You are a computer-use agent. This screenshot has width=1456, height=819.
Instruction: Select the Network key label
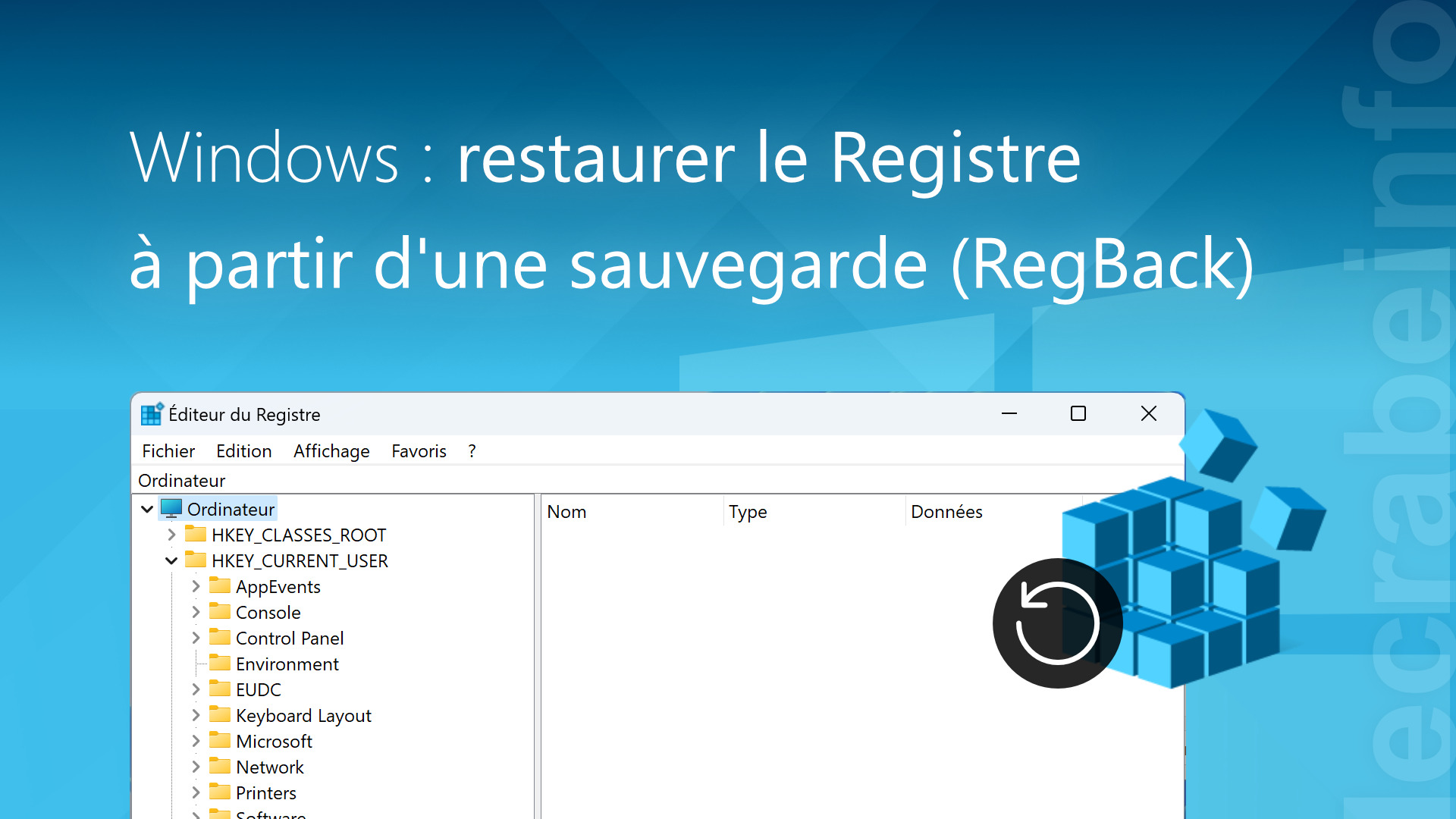click(270, 767)
